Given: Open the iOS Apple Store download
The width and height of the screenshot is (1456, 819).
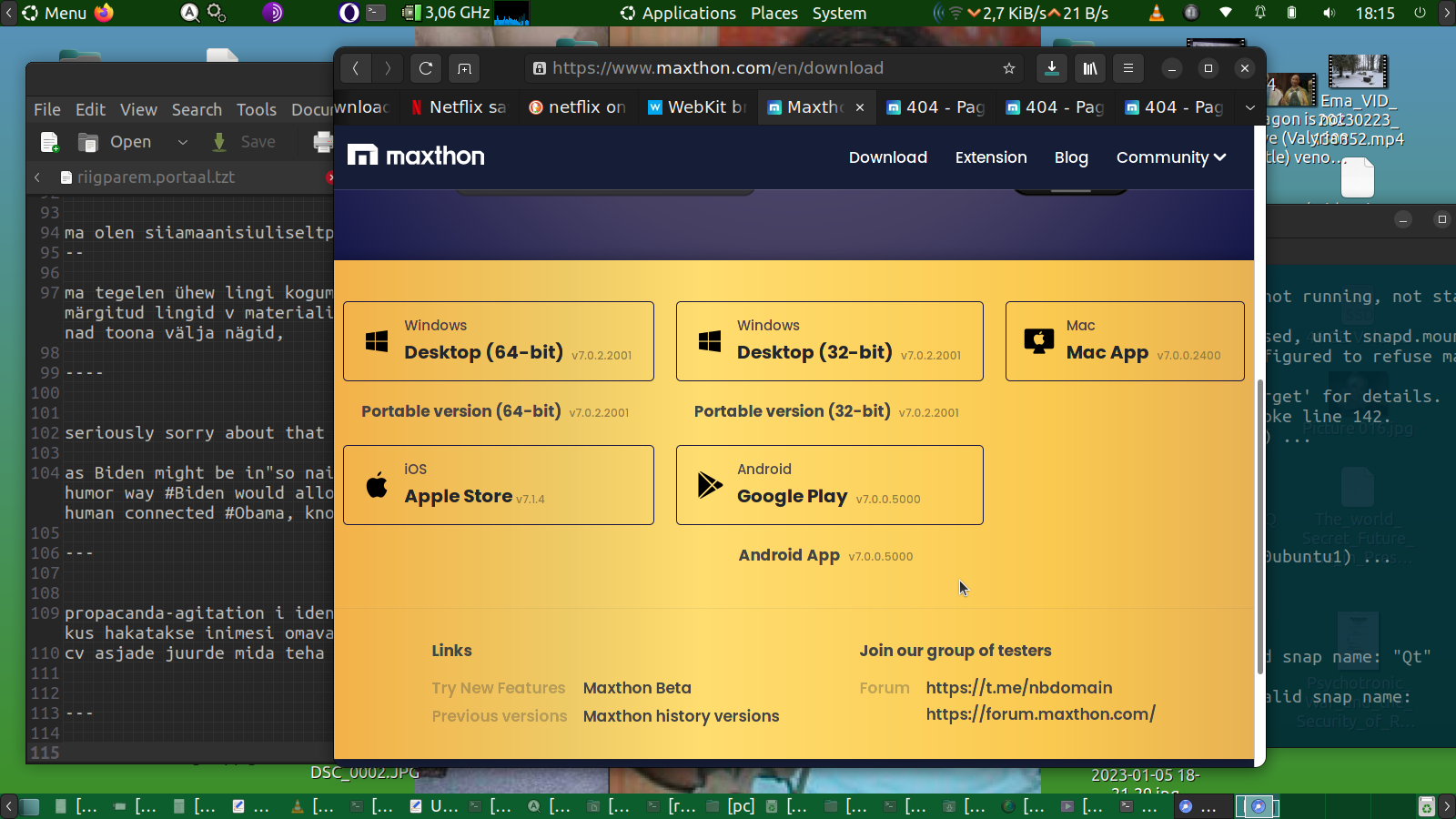Looking at the screenshot, I should pyautogui.click(x=499, y=485).
